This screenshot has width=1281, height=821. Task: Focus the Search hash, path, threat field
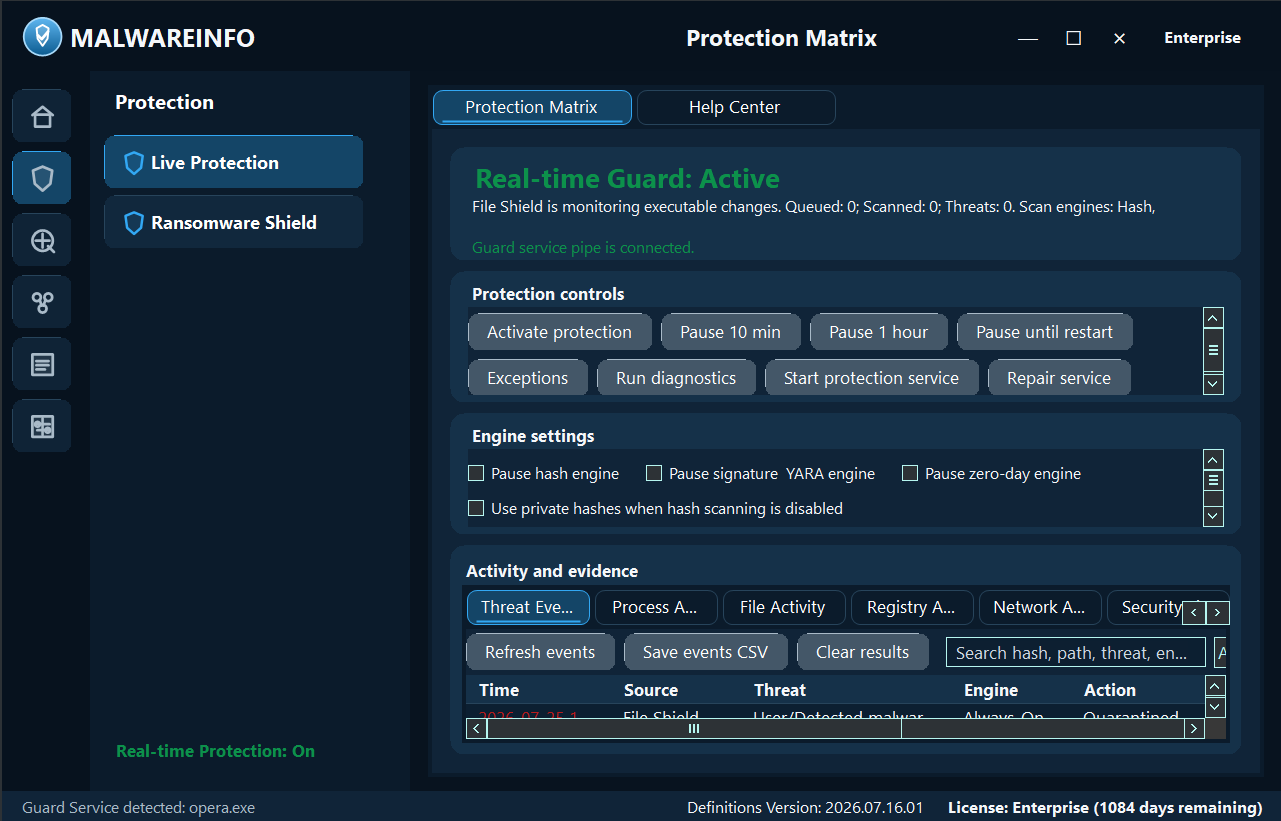point(1076,653)
